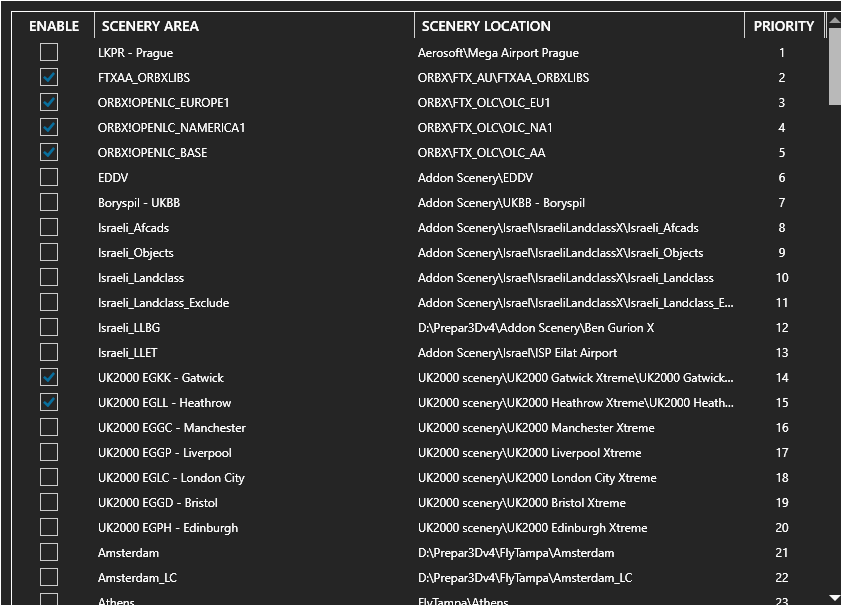Select 'UK2000 EGPH - Edinburgh' area name

pyautogui.click(x=168, y=528)
